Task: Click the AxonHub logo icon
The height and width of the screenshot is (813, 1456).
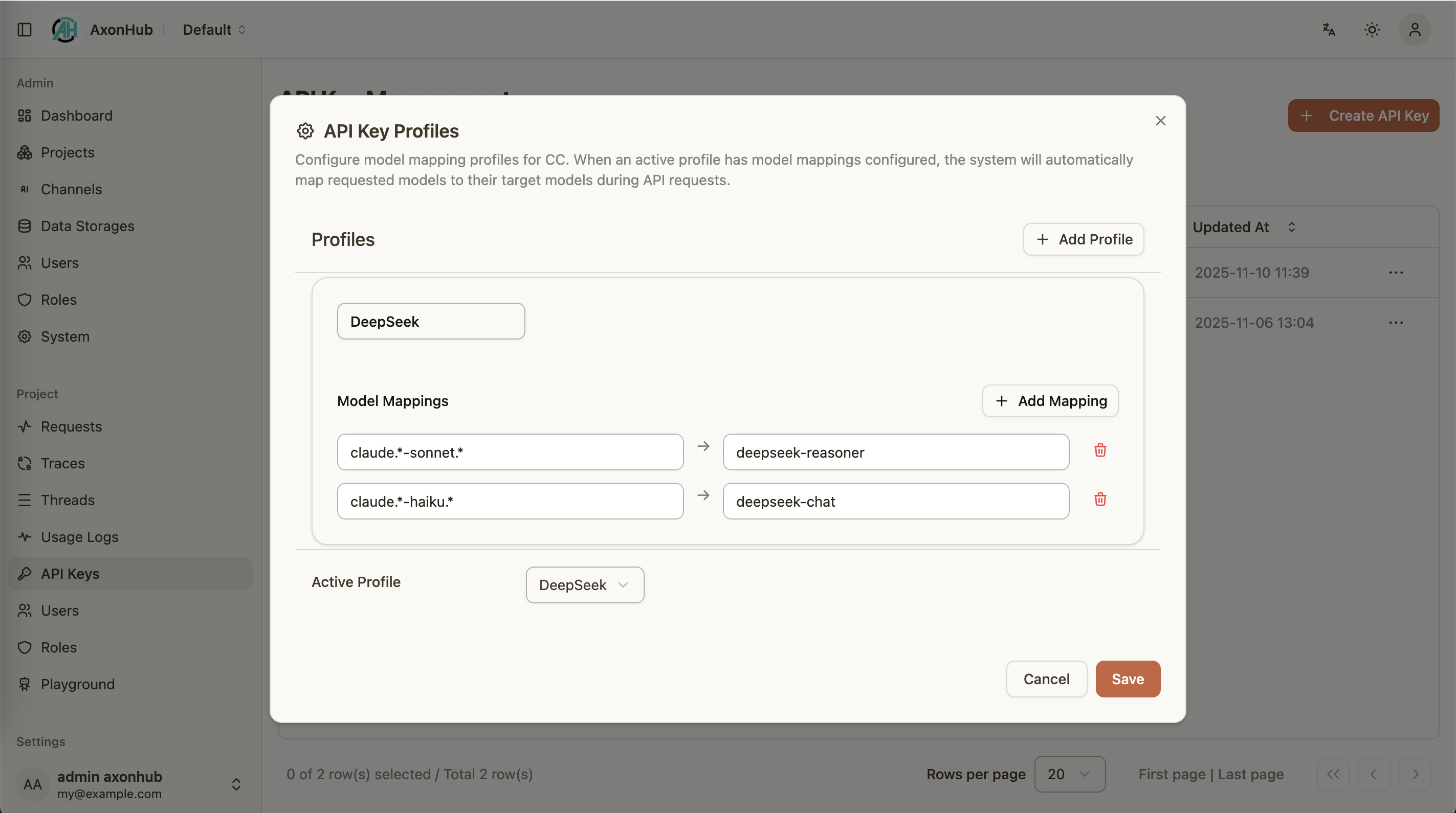Action: coord(64,29)
